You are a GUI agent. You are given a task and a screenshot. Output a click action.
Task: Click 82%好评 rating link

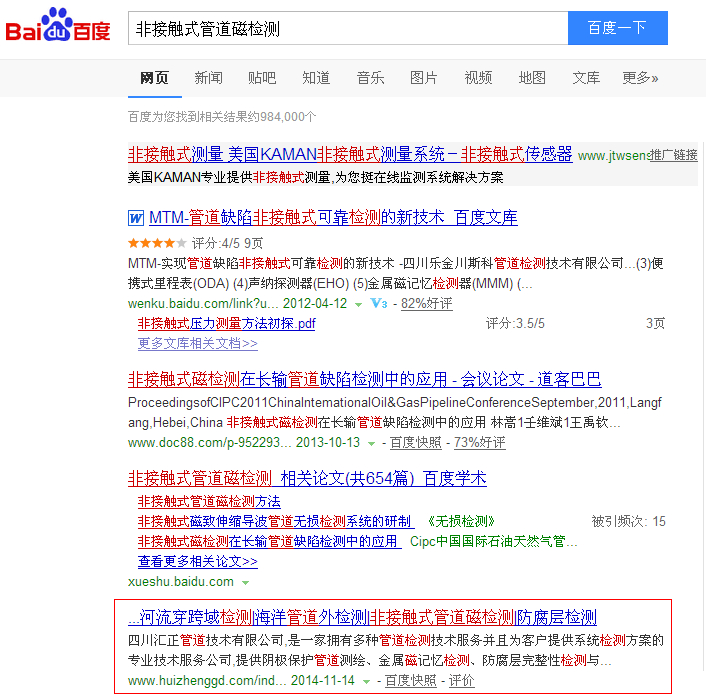point(426,304)
